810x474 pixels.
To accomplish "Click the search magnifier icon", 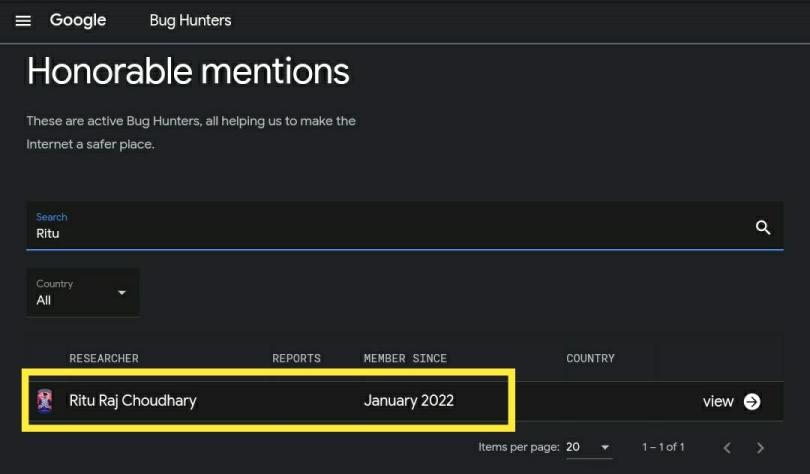I will (x=762, y=227).
